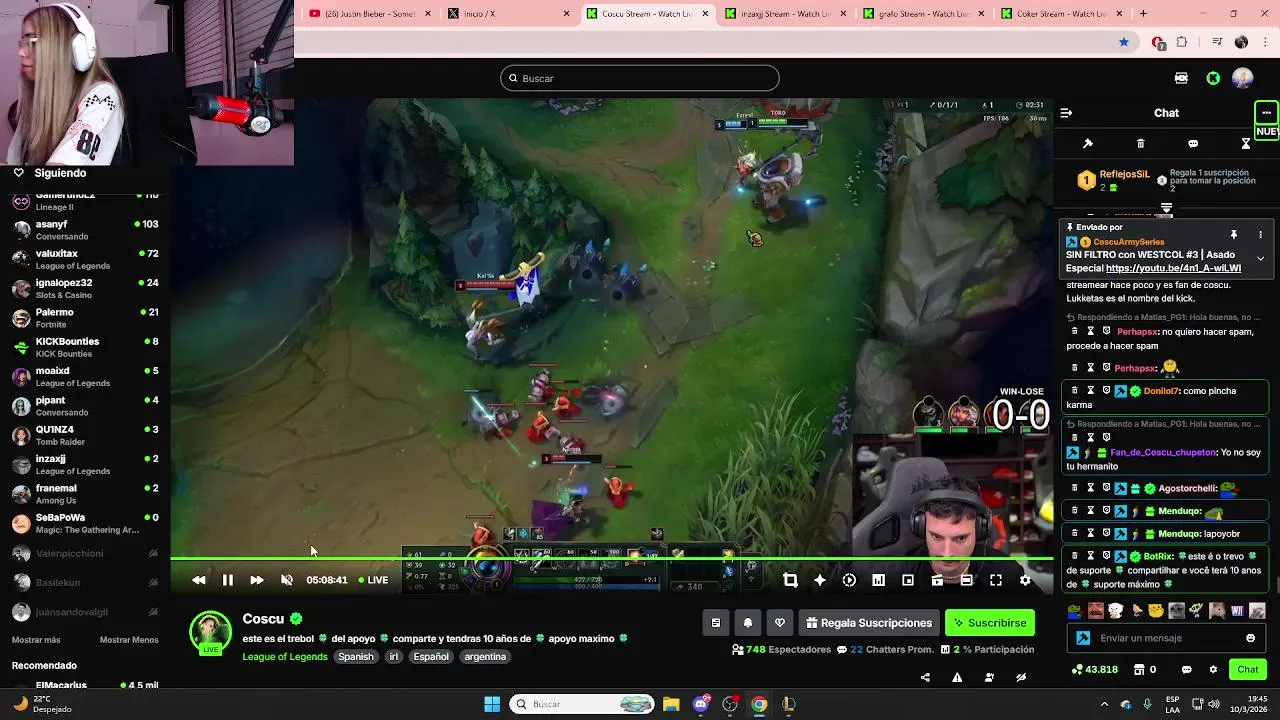
Task: Open pinned message options menu
Action: (1260, 235)
